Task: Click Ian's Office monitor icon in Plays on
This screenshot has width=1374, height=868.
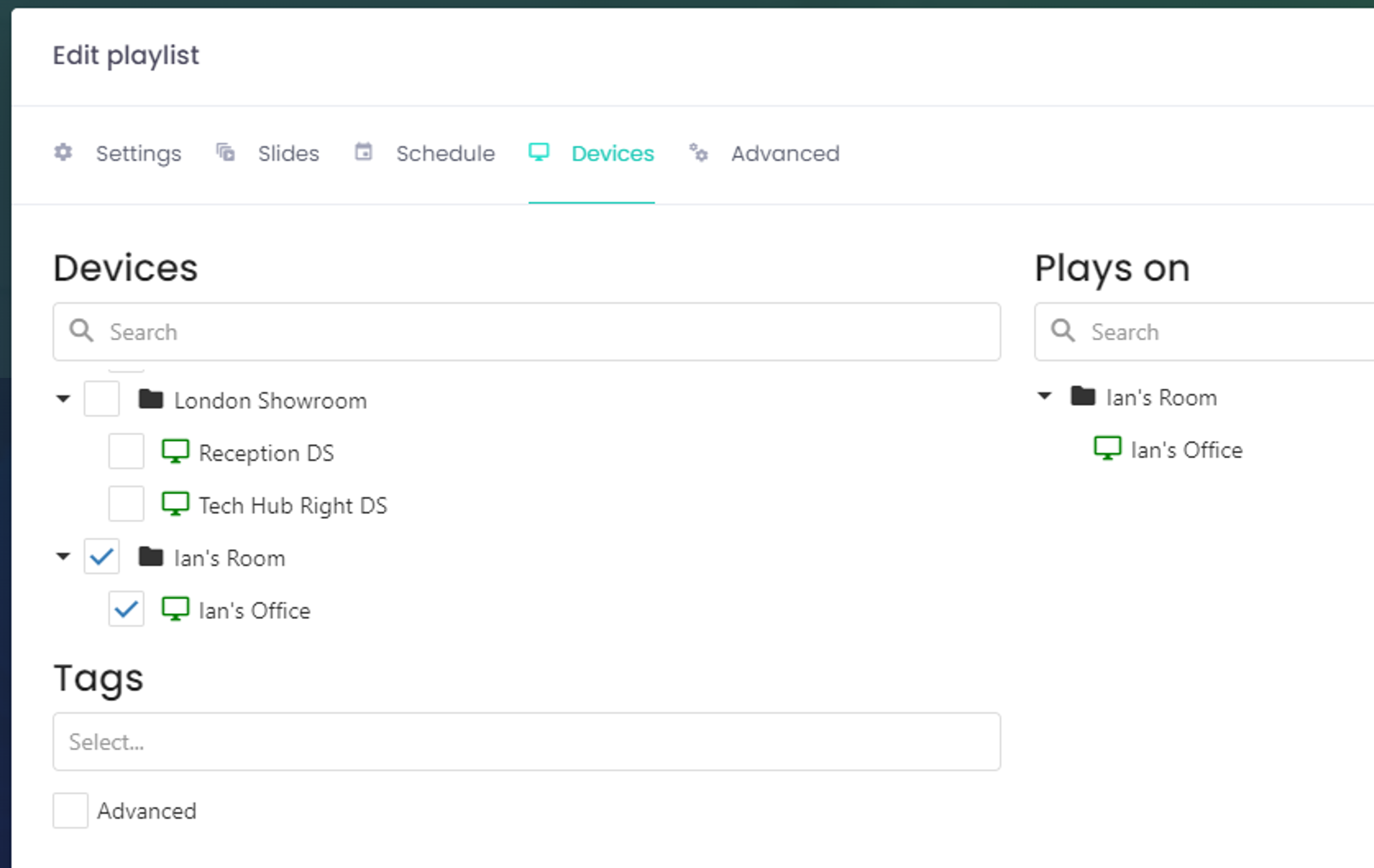Action: click(1108, 449)
